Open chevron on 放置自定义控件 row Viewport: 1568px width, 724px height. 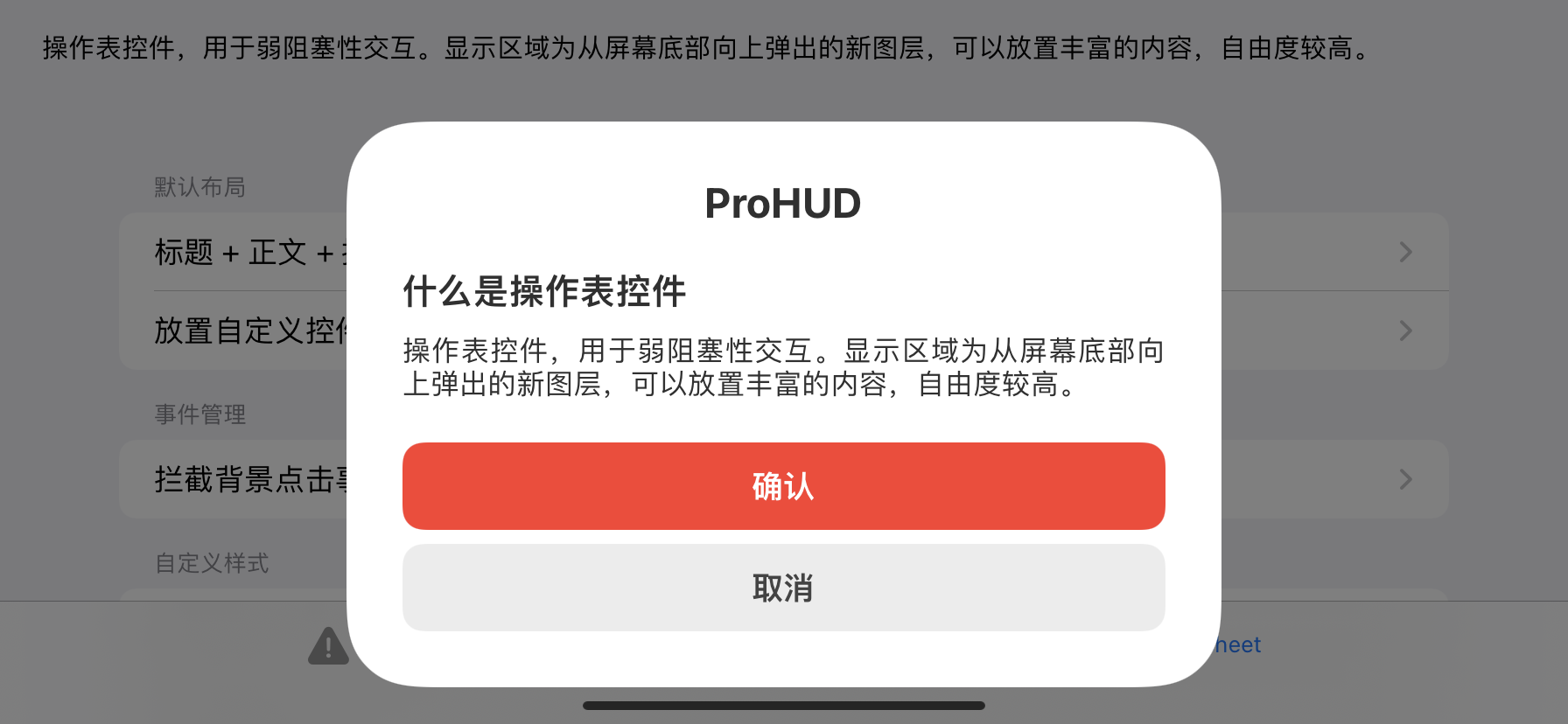[x=1405, y=331]
